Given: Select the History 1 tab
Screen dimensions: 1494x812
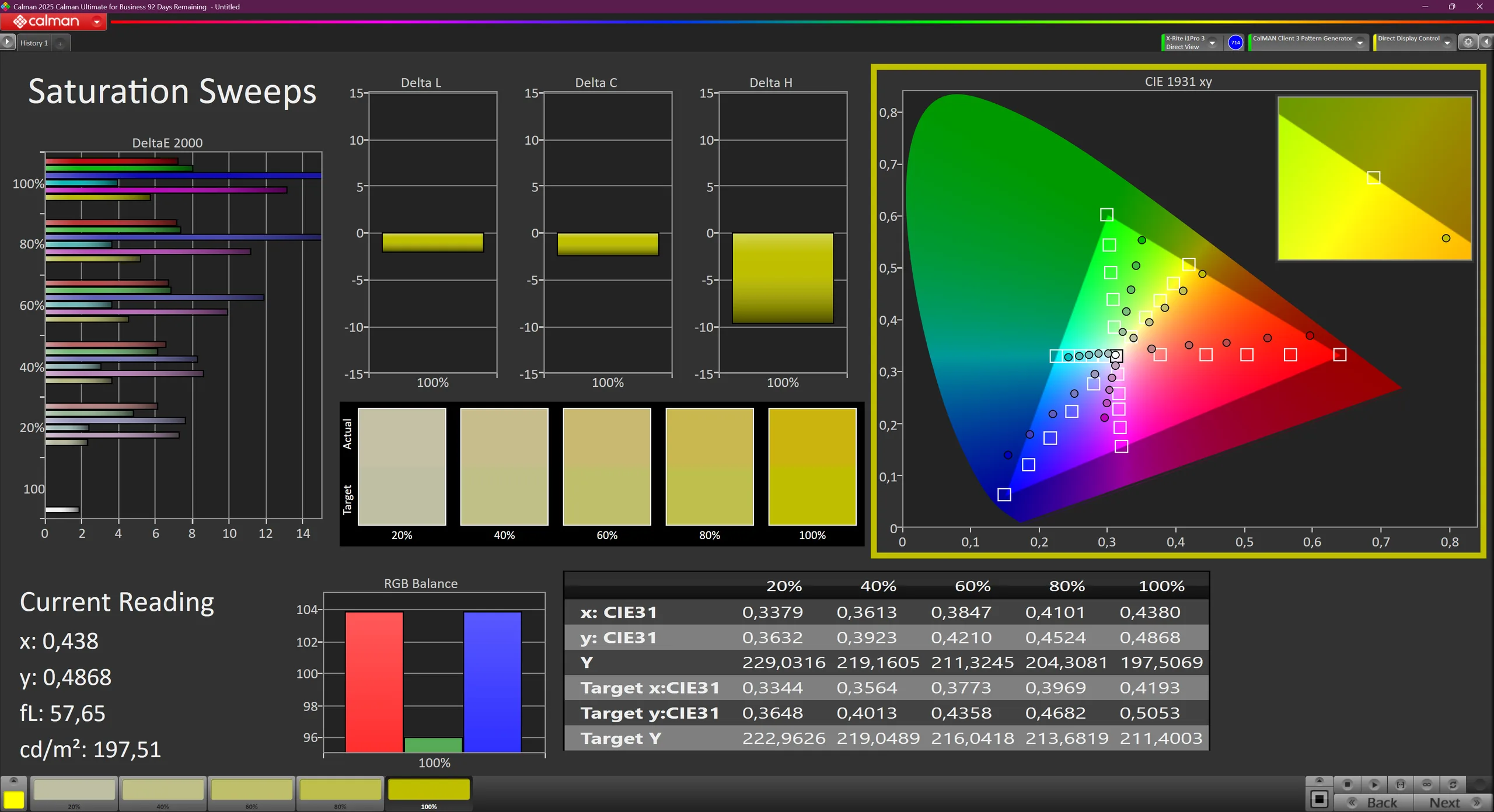Looking at the screenshot, I should click(x=34, y=43).
